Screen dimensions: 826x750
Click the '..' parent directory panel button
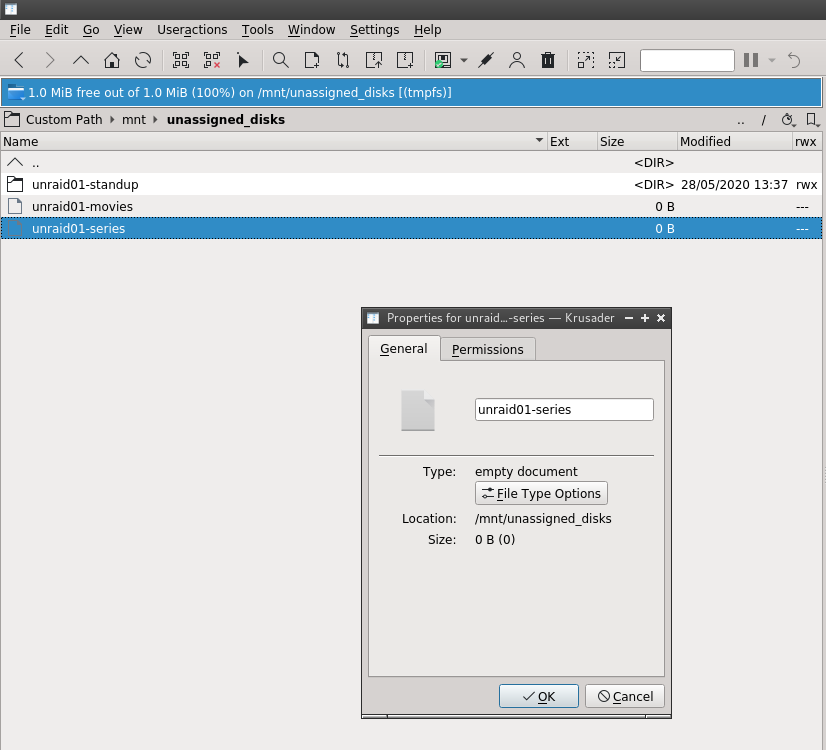click(741, 120)
